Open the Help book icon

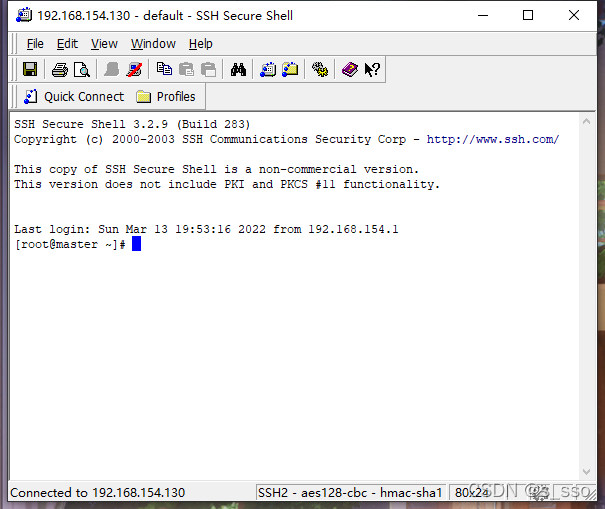(350, 69)
